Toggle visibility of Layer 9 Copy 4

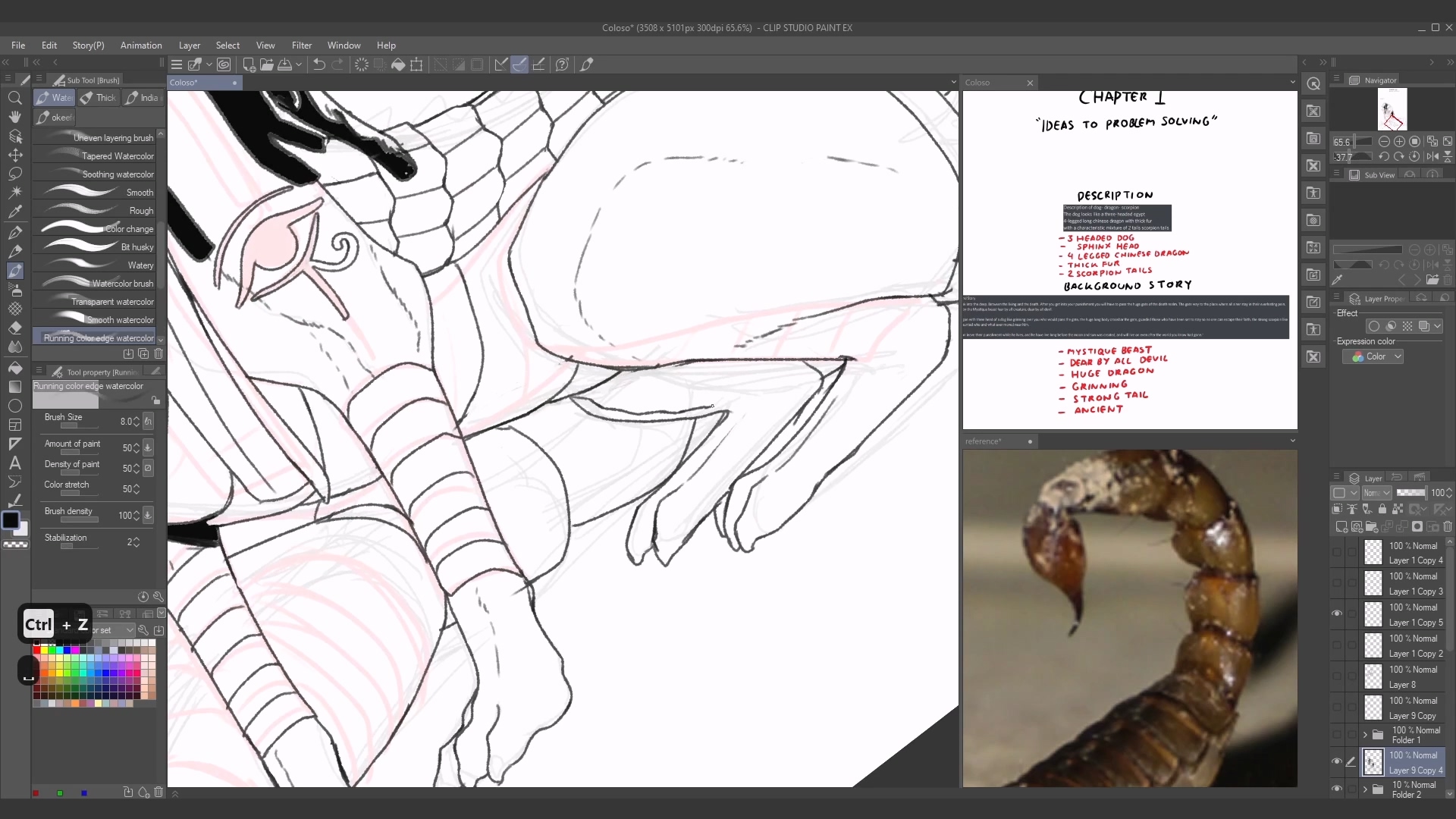[1337, 762]
